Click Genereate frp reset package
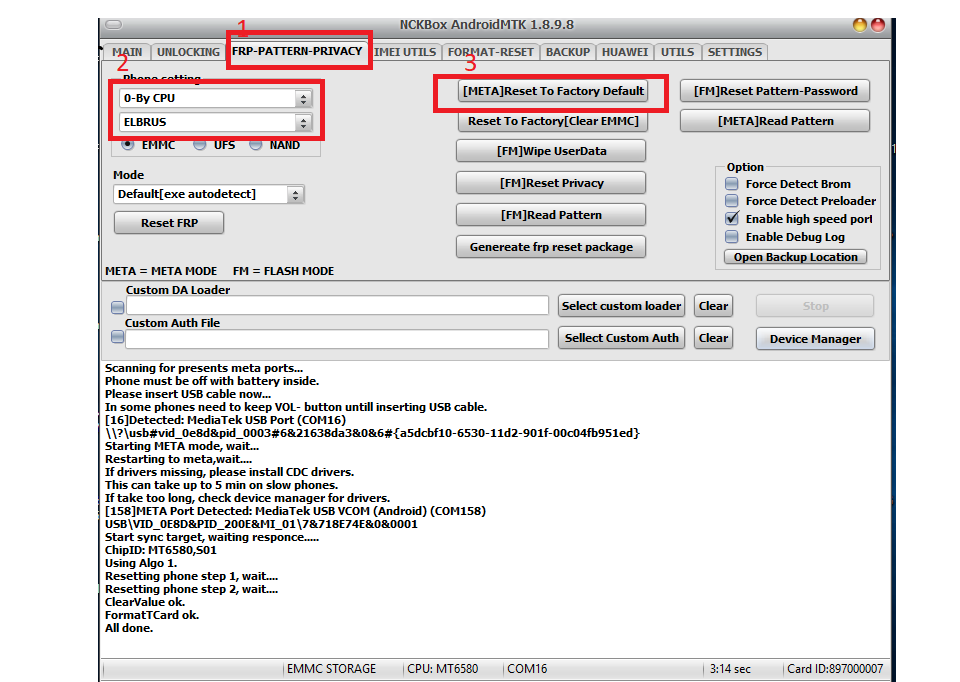Viewport: 960px width, 682px height. click(x=551, y=247)
